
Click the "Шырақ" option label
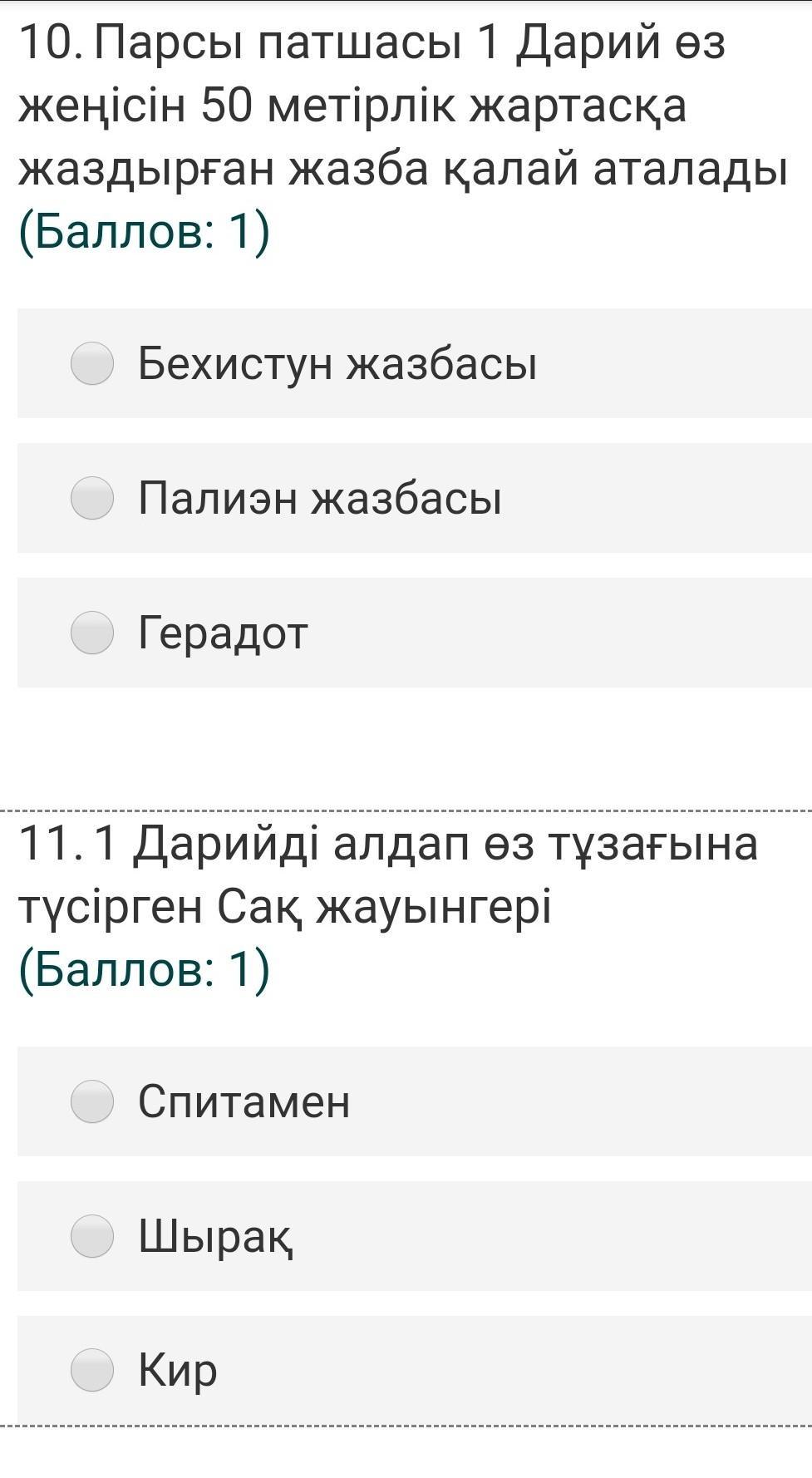coord(216,1236)
